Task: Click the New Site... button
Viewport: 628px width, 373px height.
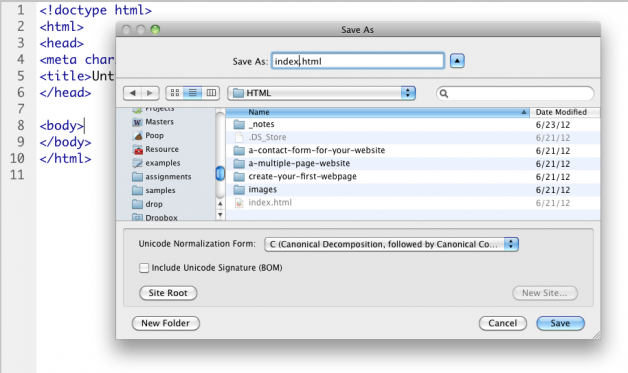Action: [545, 293]
